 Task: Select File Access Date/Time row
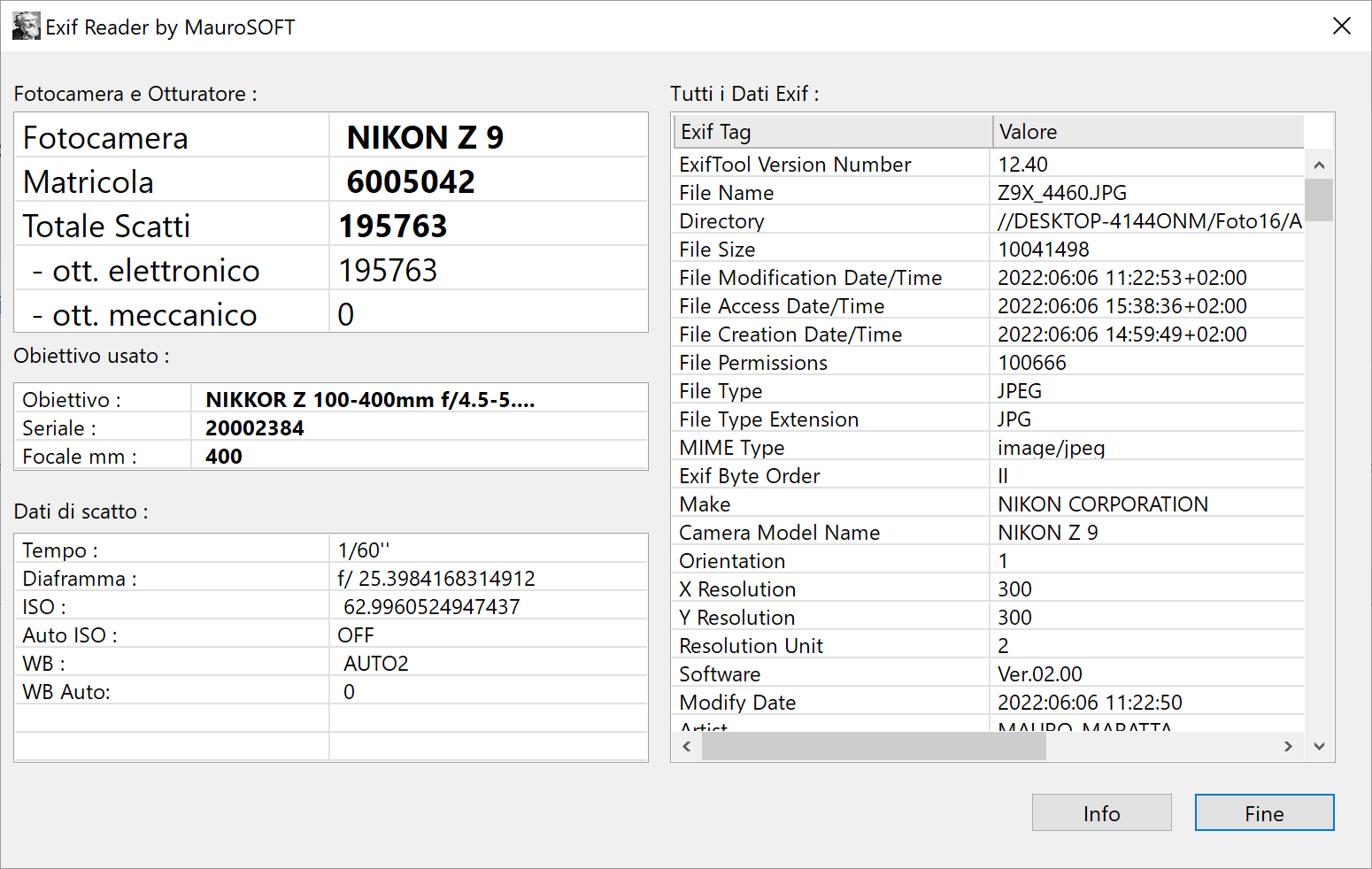click(x=989, y=306)
